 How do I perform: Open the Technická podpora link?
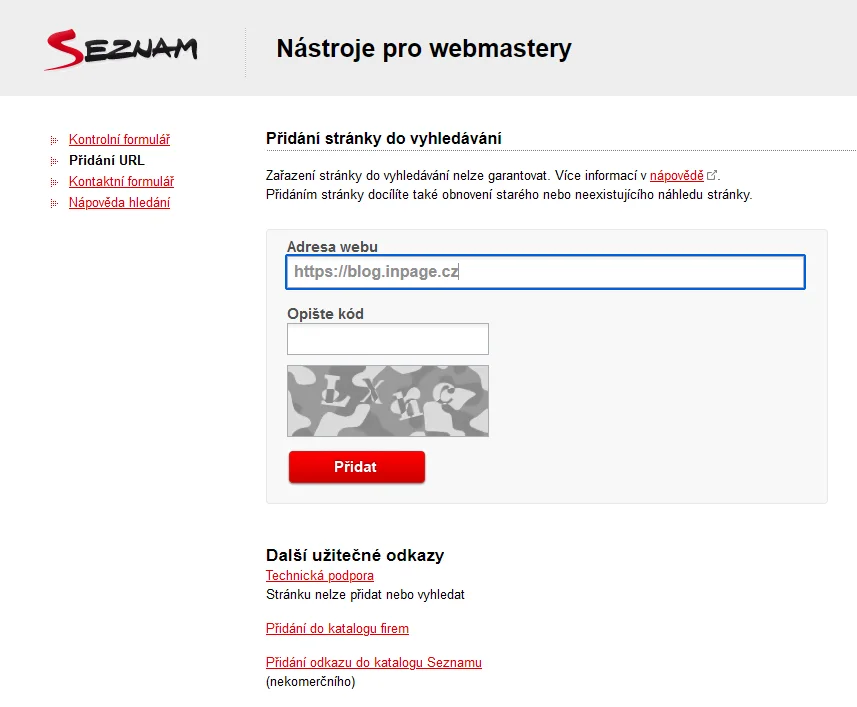[320, 575]
